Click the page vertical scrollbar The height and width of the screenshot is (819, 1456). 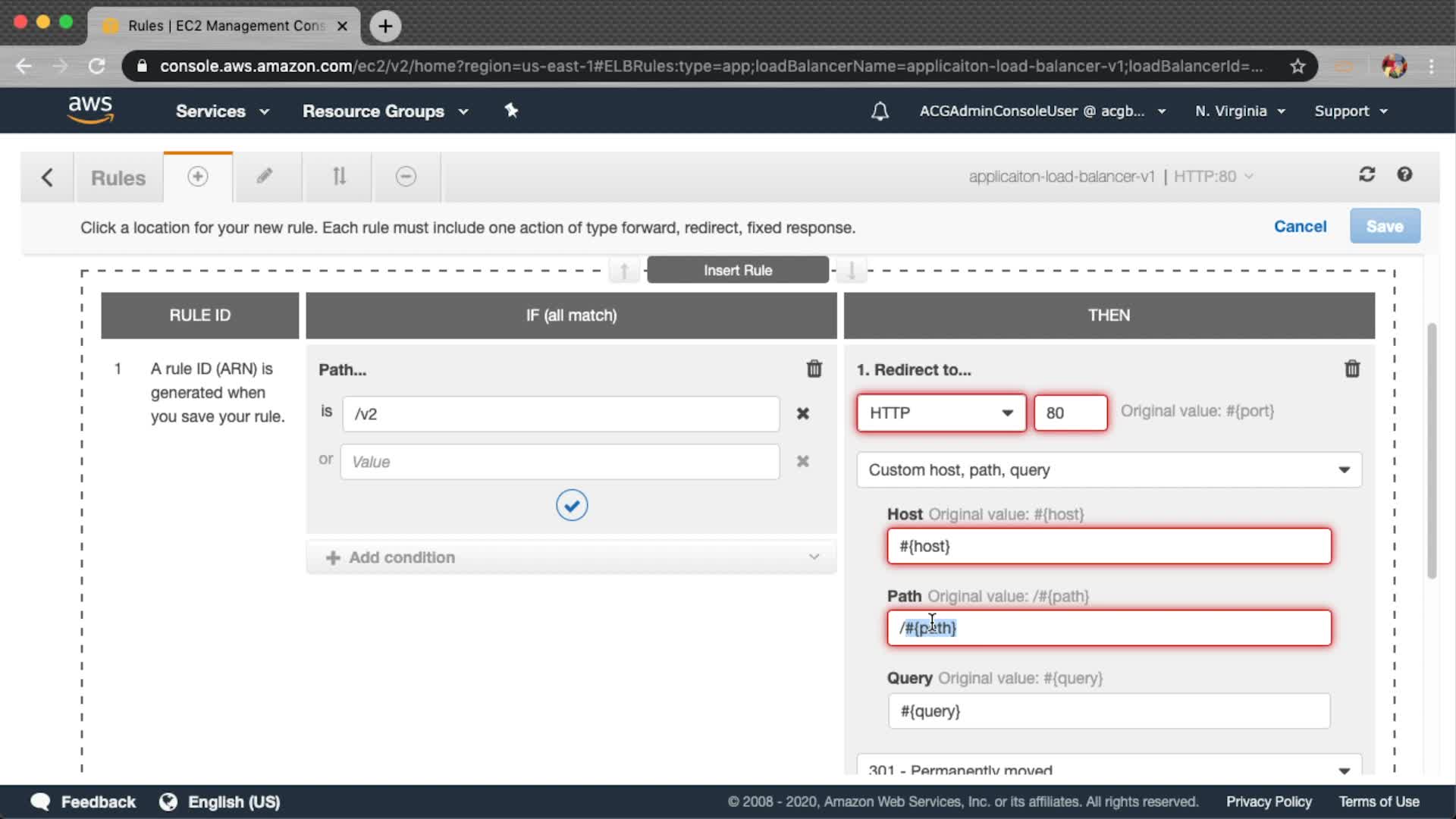(x=1431, y=451)
